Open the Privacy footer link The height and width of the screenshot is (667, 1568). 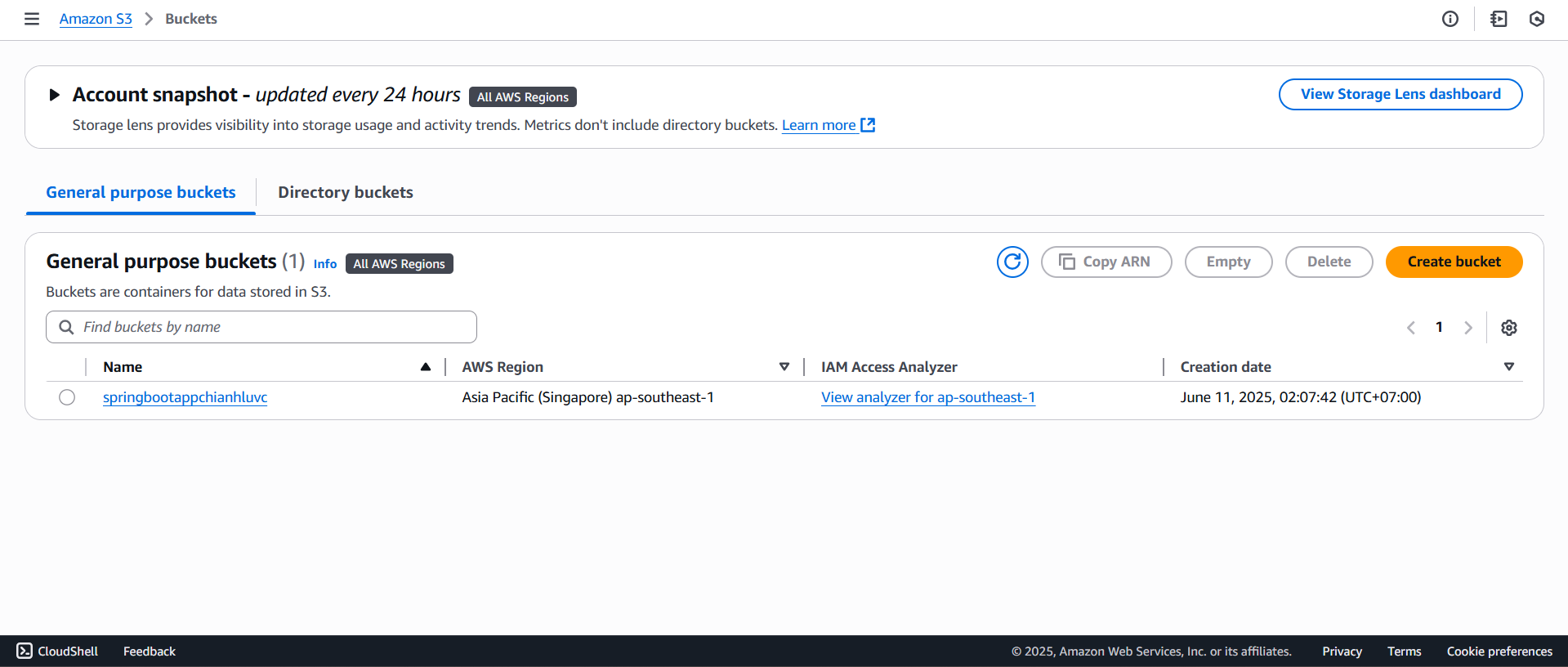point(1342,651)
